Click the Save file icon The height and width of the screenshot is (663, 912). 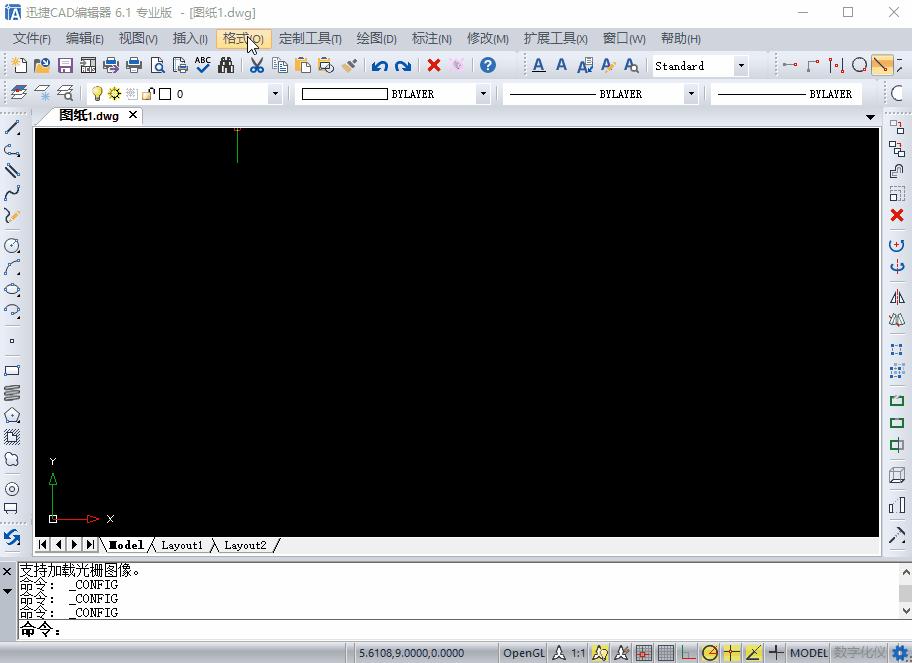click(x=65, y=66)
